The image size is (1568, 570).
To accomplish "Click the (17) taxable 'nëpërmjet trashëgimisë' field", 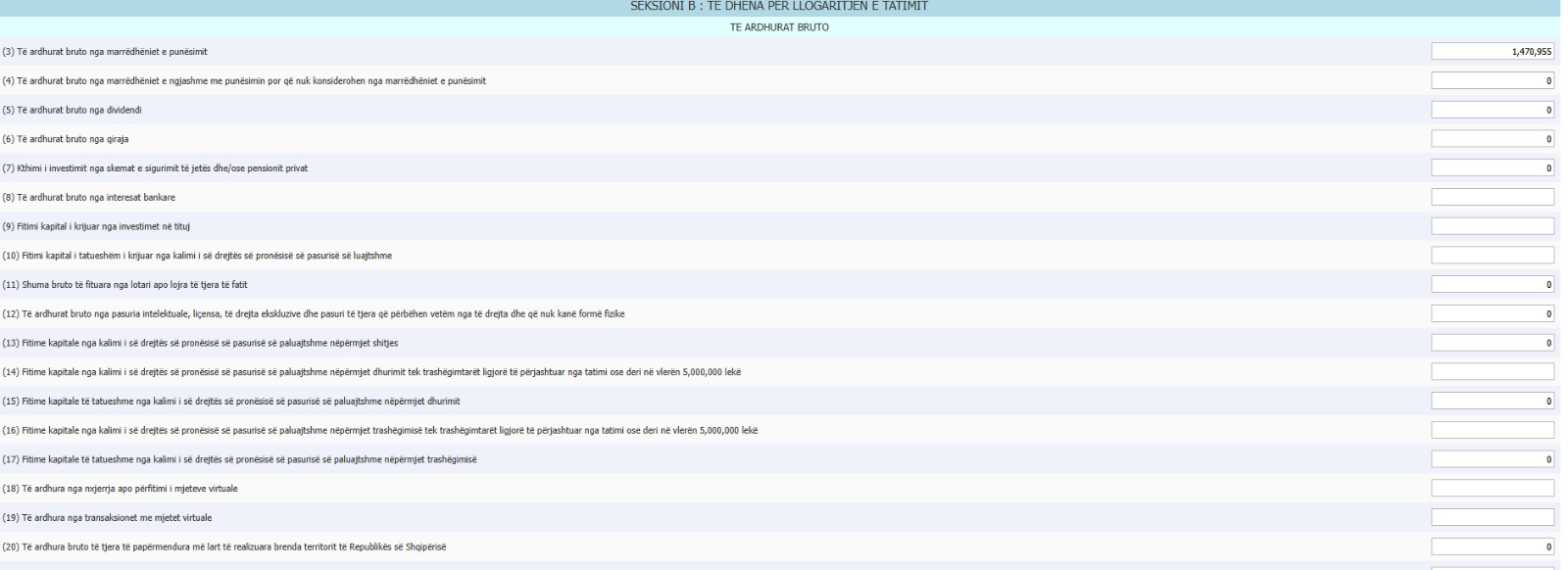I will (x=1492, y=459).
